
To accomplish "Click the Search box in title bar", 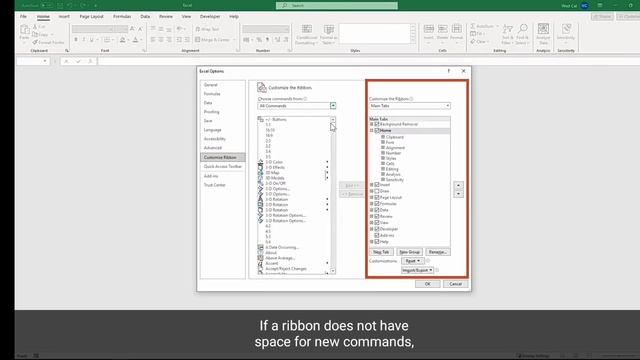I will 337,6.
